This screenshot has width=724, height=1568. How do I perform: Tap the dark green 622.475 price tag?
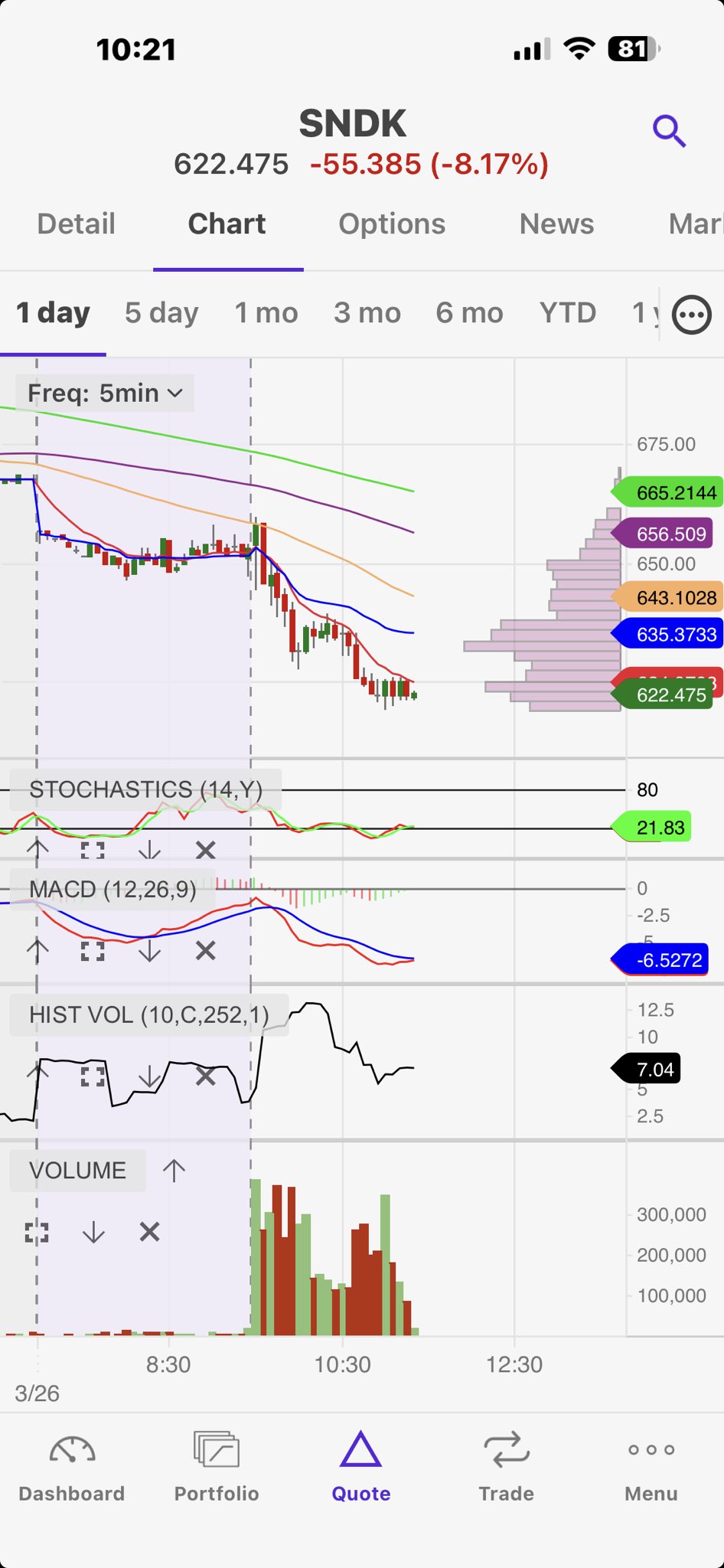point(664,694)
